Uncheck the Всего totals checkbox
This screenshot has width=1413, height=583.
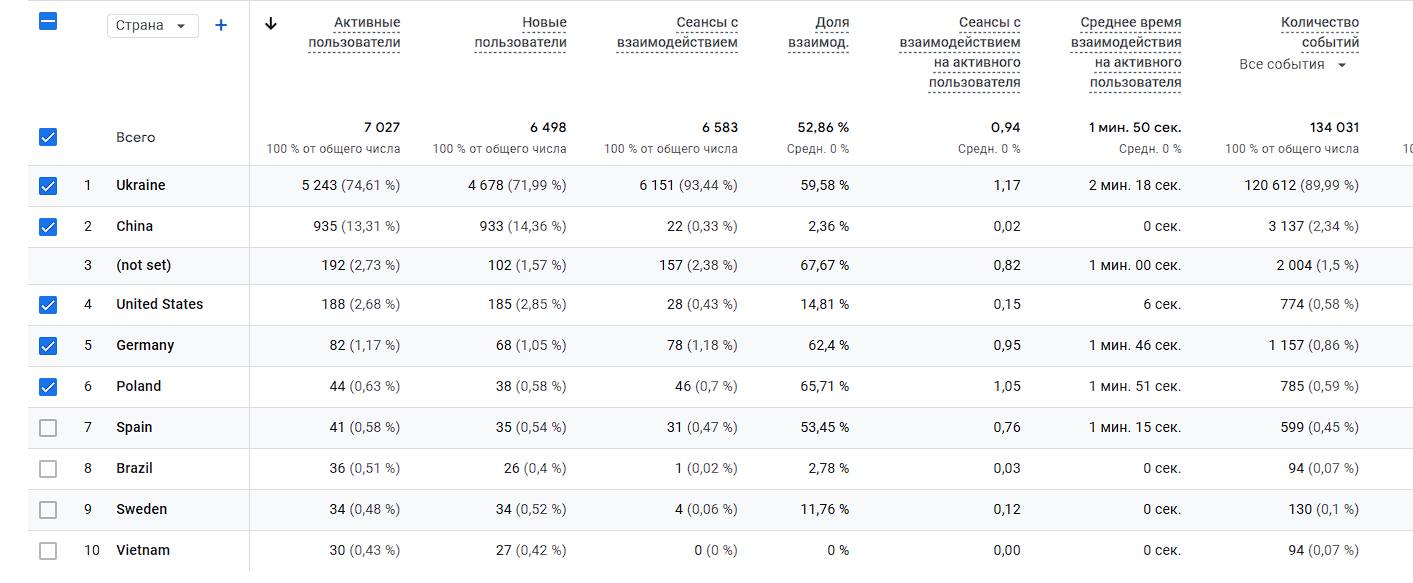click(x=48, y=137)
